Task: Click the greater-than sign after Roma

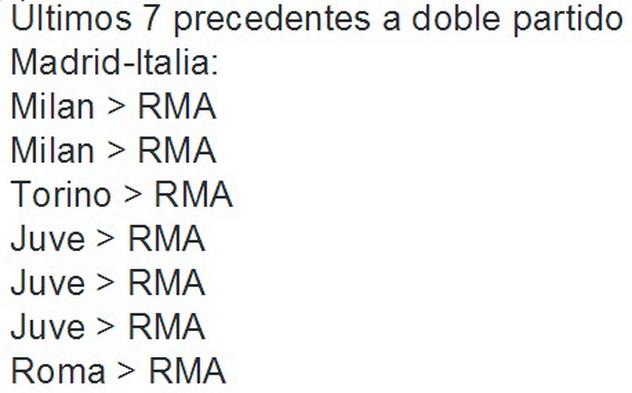Action: tap(126, 370)
